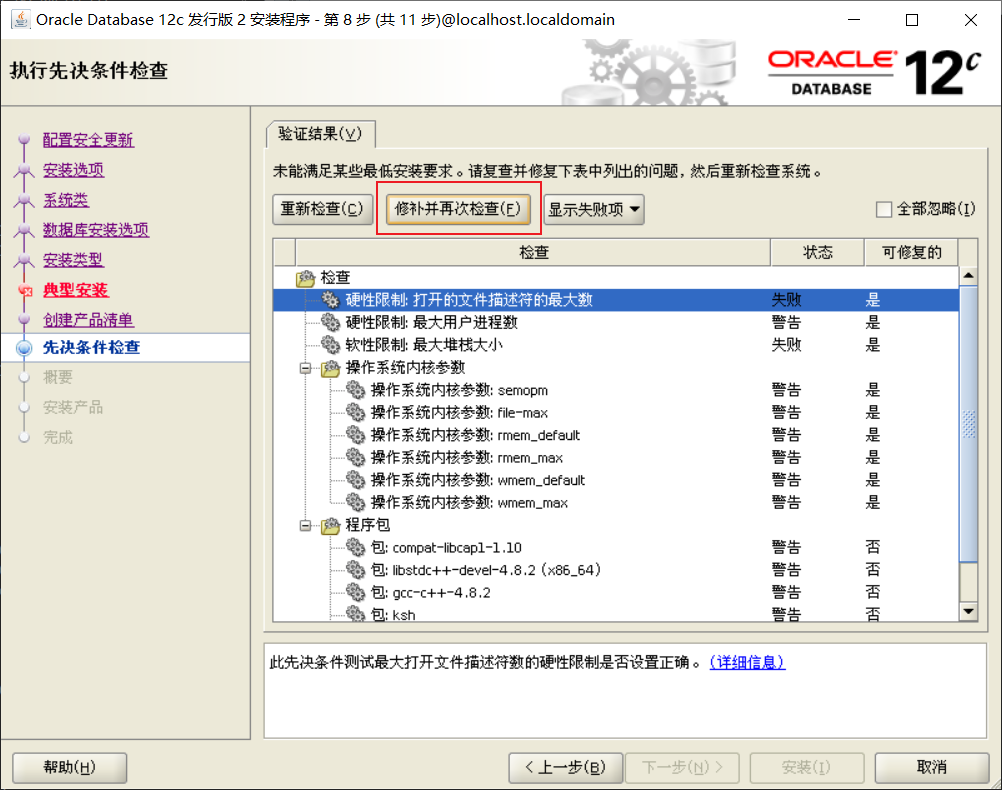This screenshot has width=1002, height=790.
Task: Click the vertical scrollbar thumb of the check list
Action: (x=969, y=424)
